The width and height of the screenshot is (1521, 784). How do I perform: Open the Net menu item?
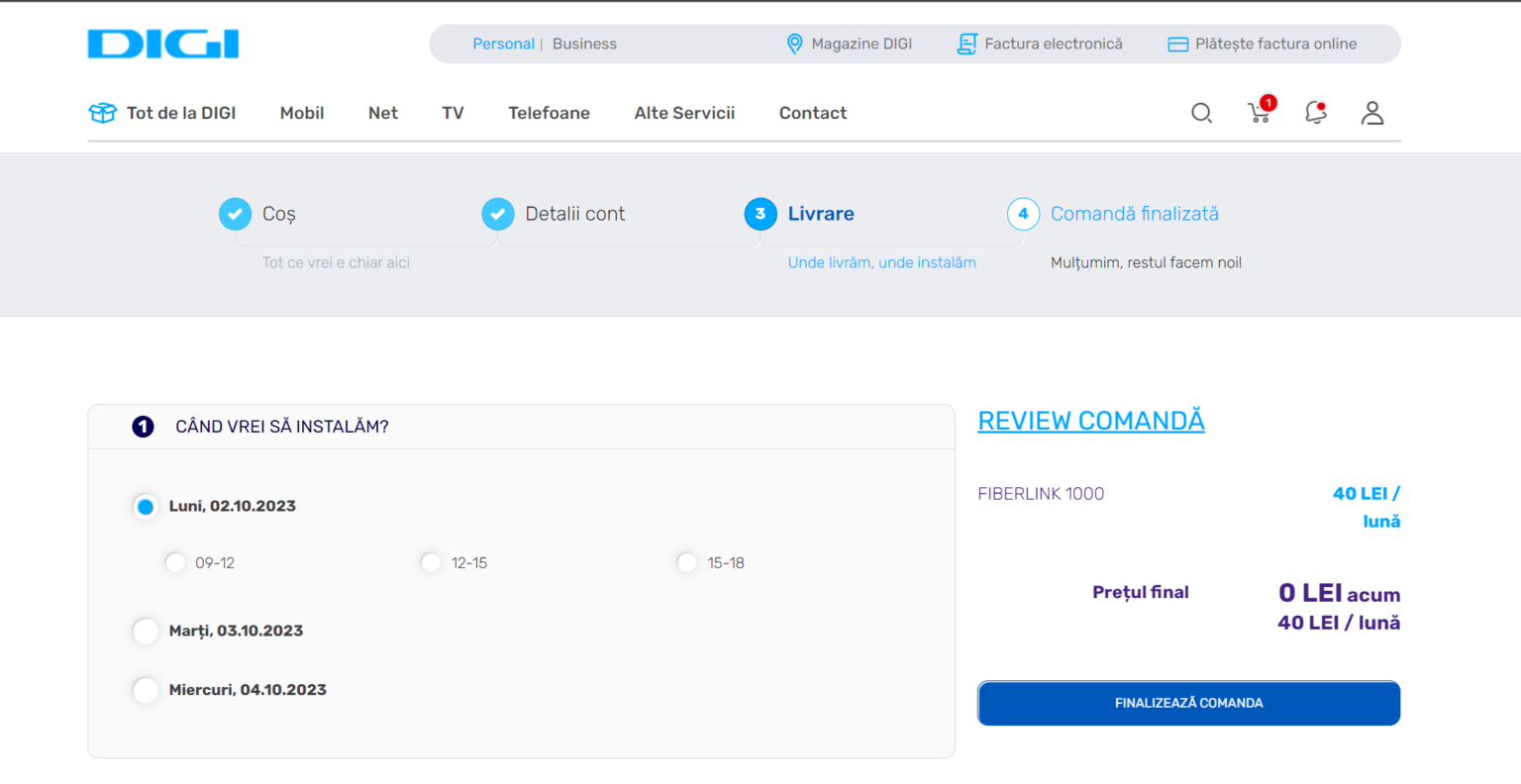pos(382,113)
